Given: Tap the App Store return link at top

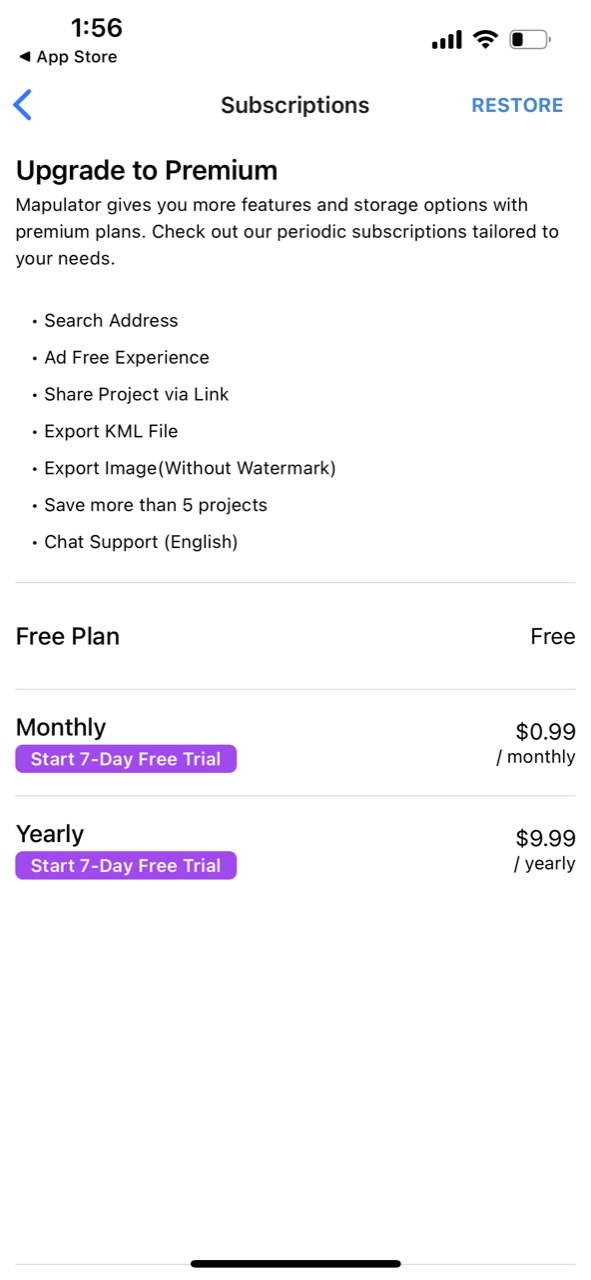Looking at the screenshot, I should click(x=66, y=57).
